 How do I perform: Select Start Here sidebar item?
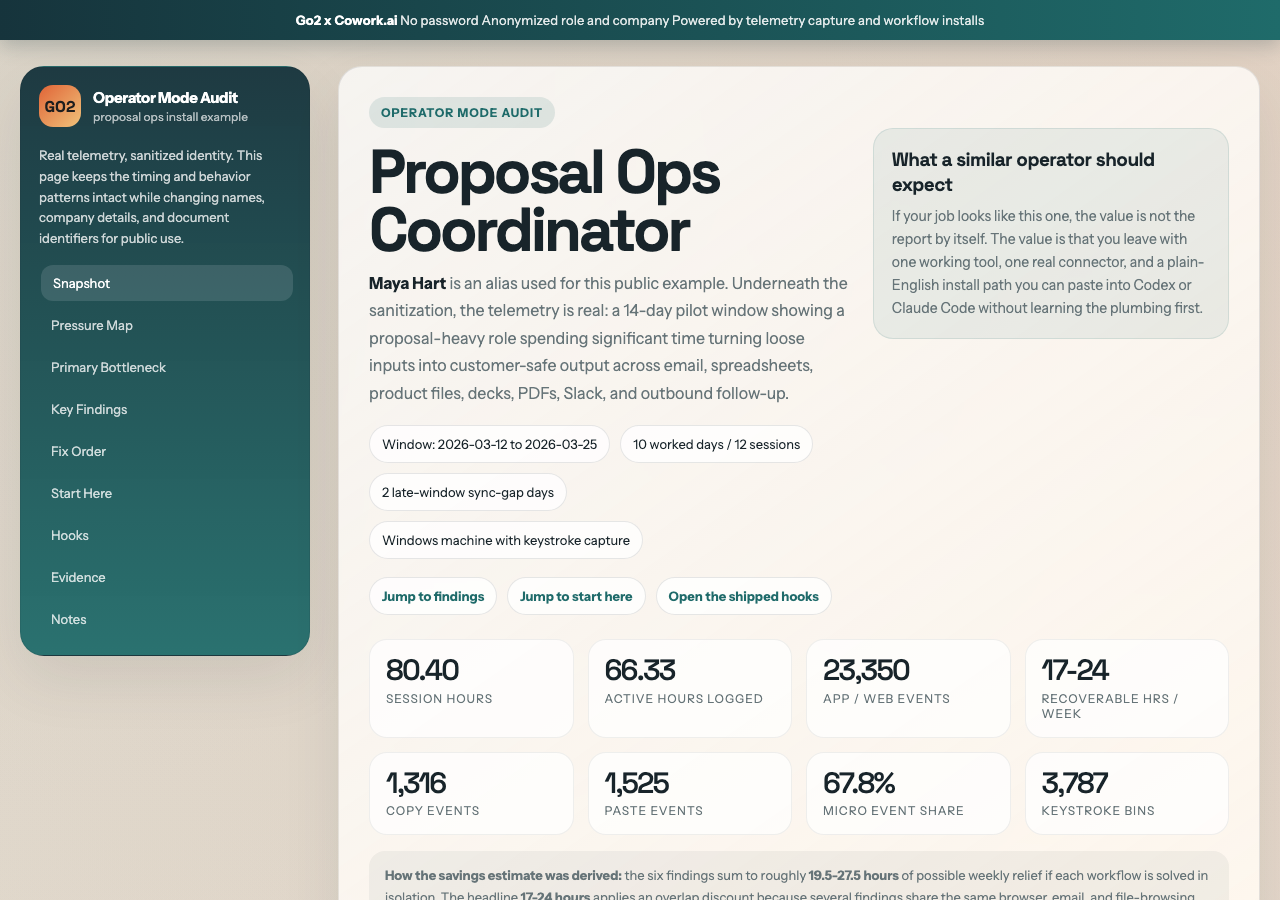pos(167,493)
